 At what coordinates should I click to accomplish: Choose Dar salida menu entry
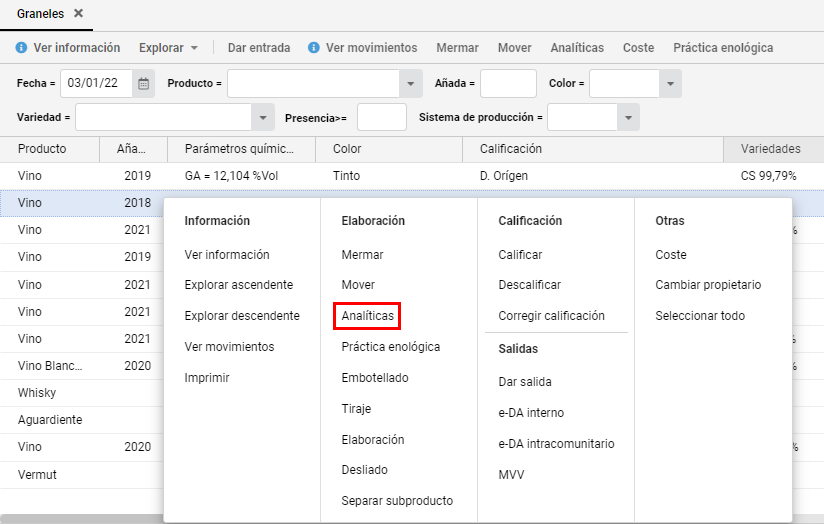click(x=524, y=382)
